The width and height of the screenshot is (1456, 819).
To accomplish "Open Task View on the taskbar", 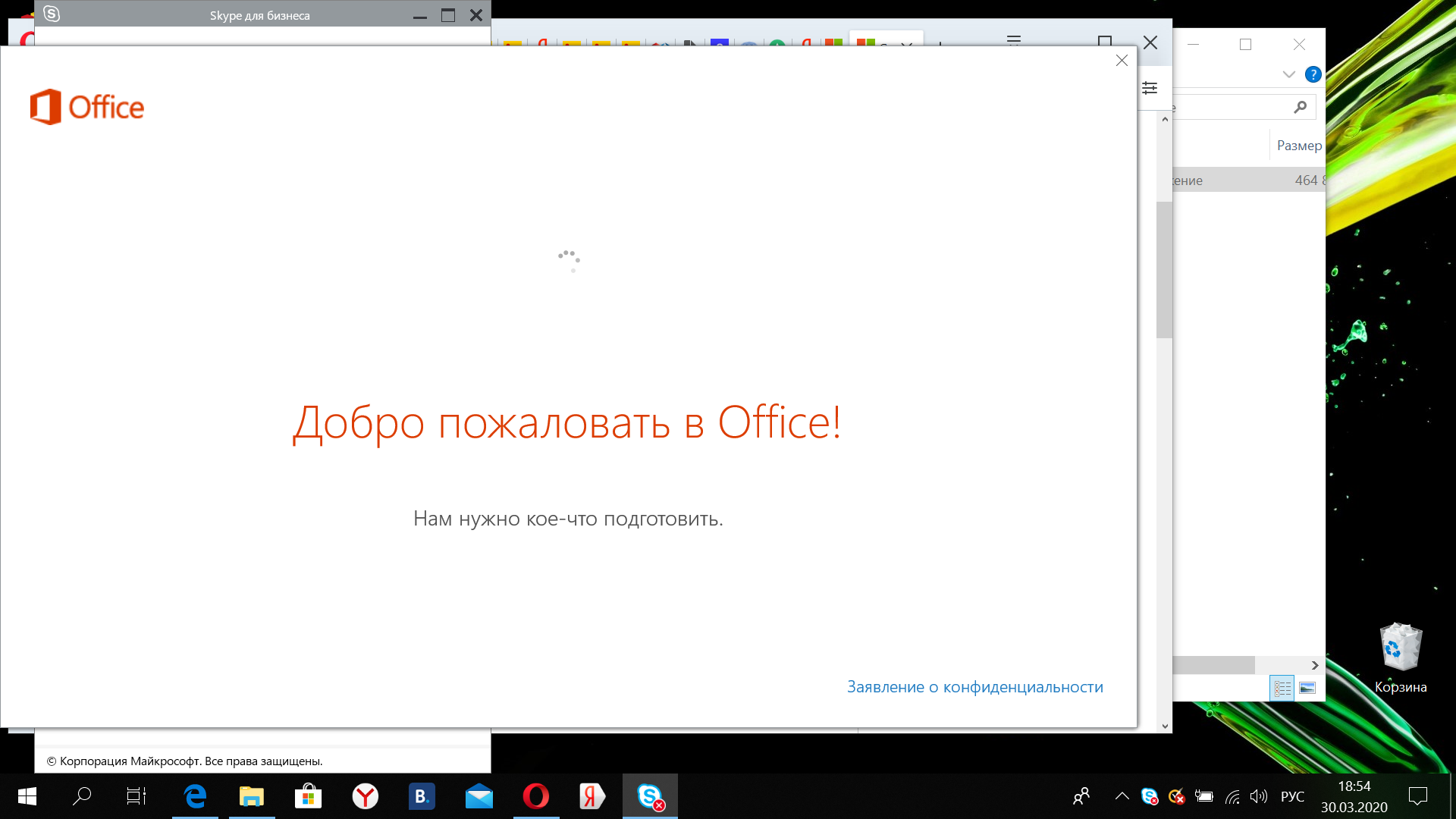I will [136, 796].
